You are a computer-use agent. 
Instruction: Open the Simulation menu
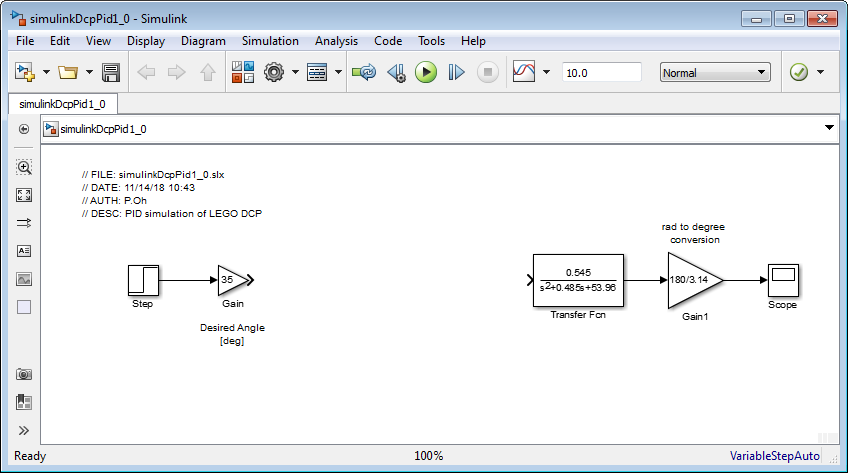270,41
